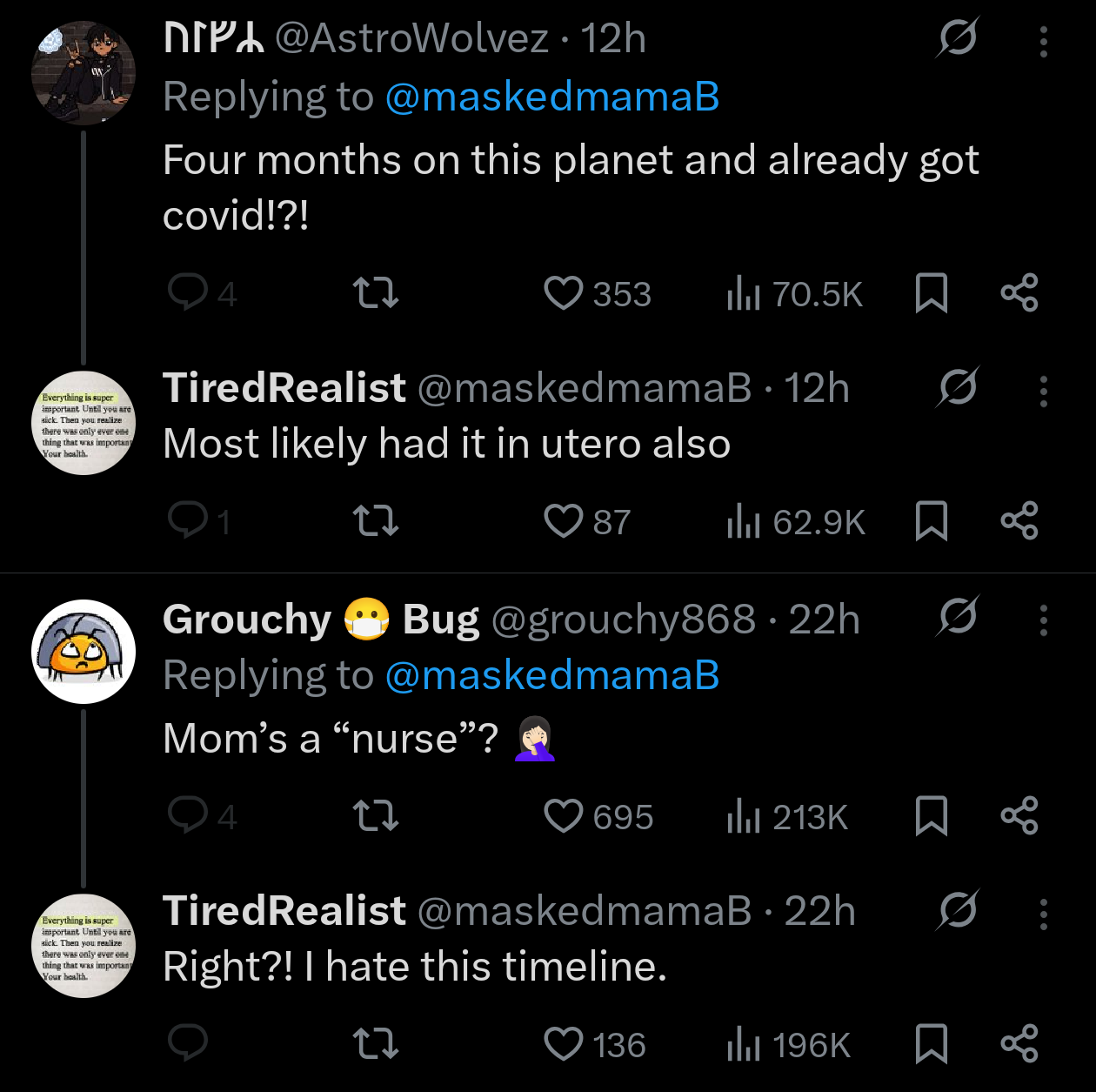Like the 'Right?! I hate this timeline.' tweet
This screenshot has height=1092, width=1096.
pyautogui.click(x=563, y=1043)
